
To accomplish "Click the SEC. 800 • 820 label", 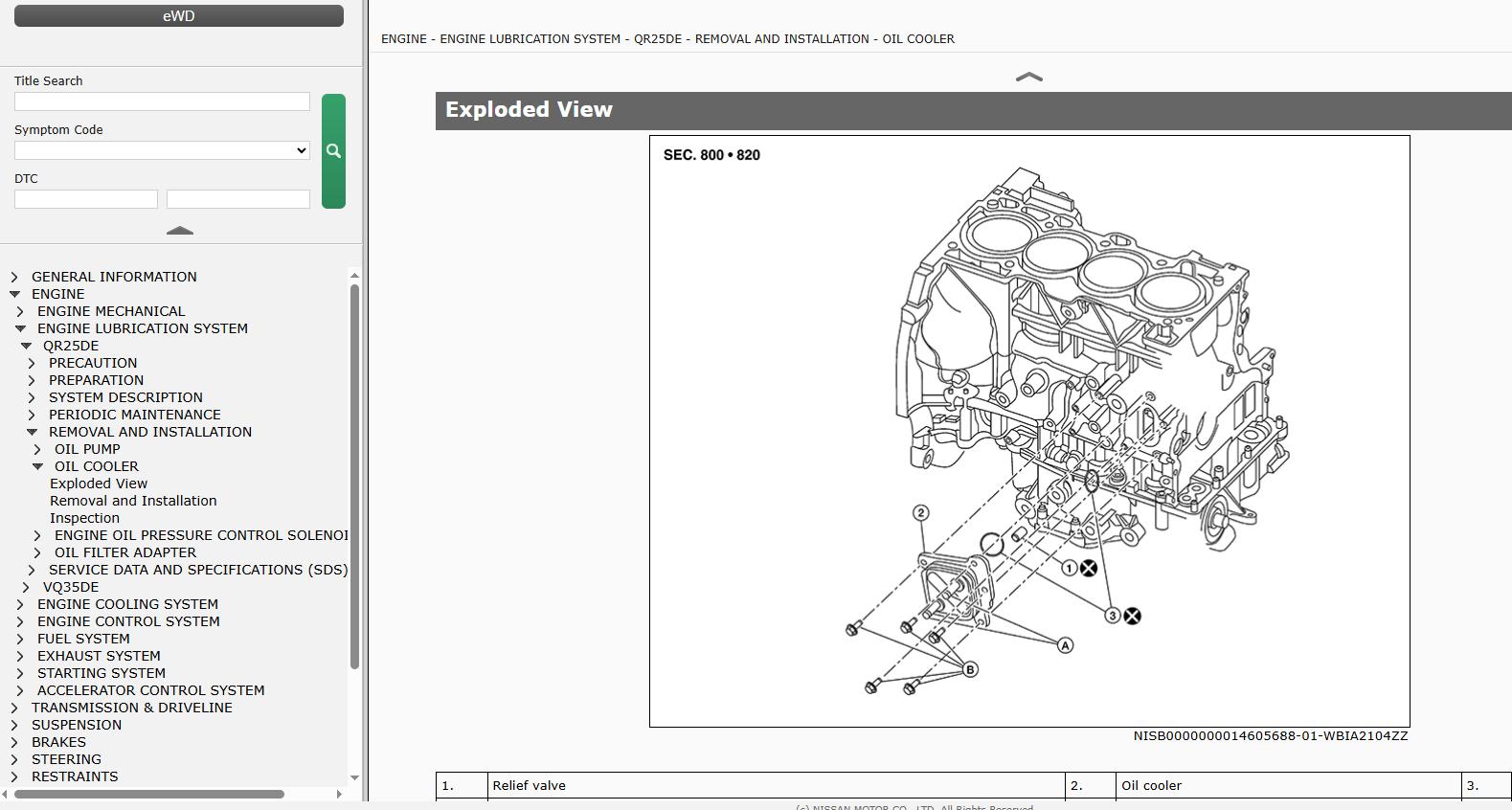I will pos(711,155).
